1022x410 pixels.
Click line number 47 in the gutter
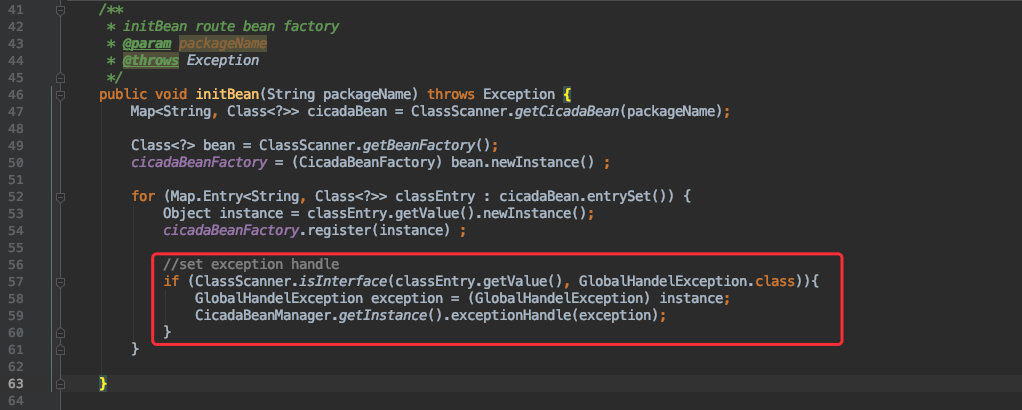16,112
